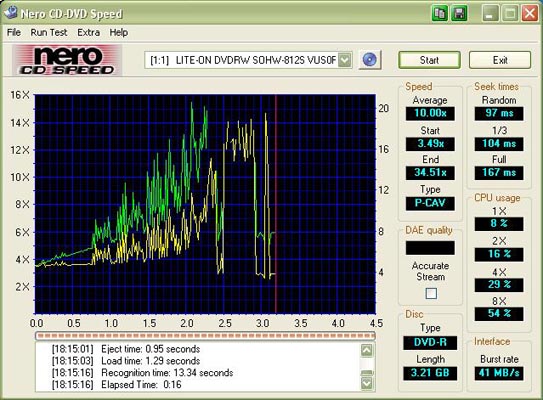Click the empty DAE quality display box
The width and height of the screenshot is (543, 400).
(430, 248)
